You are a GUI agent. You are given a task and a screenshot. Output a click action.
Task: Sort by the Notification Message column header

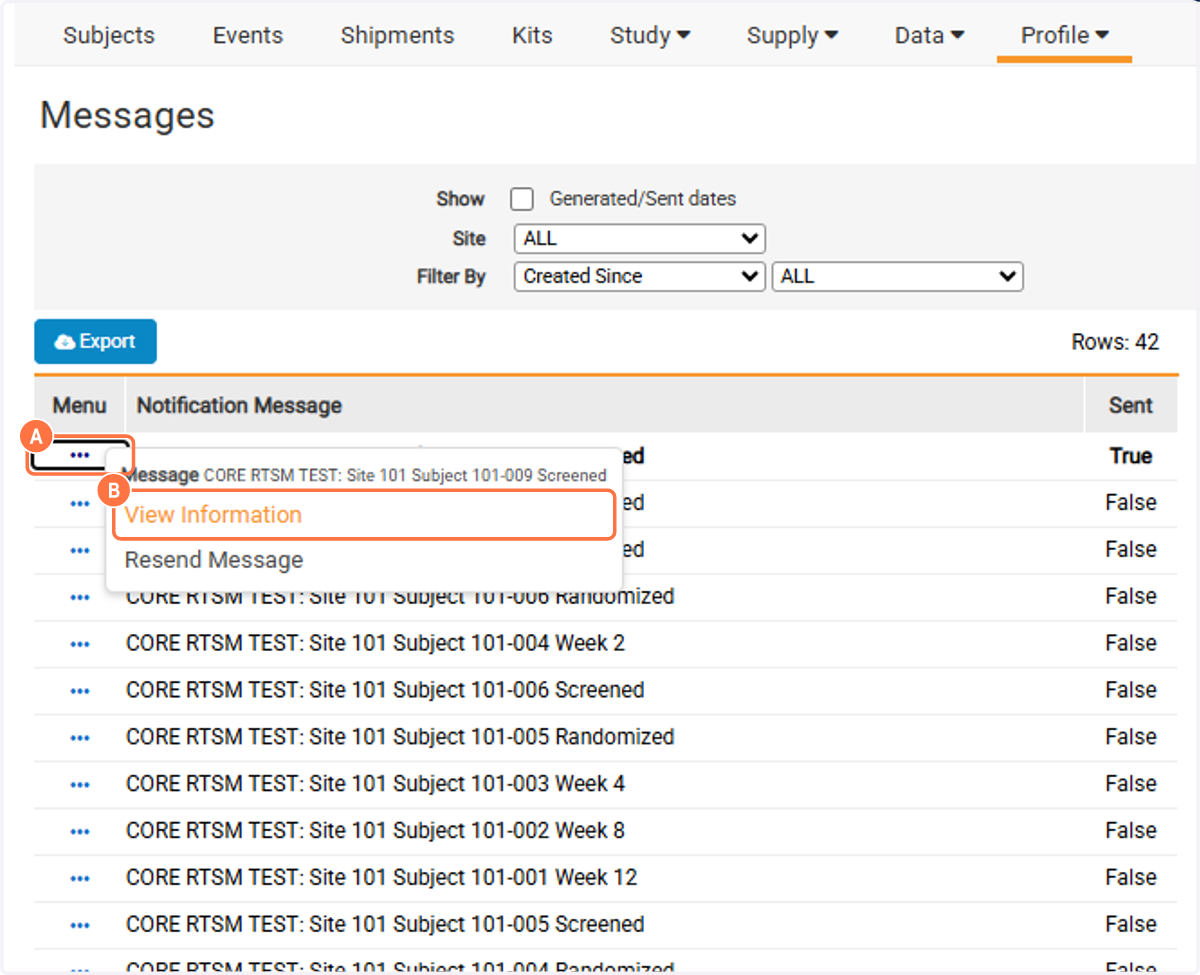[x=239, y=405]
